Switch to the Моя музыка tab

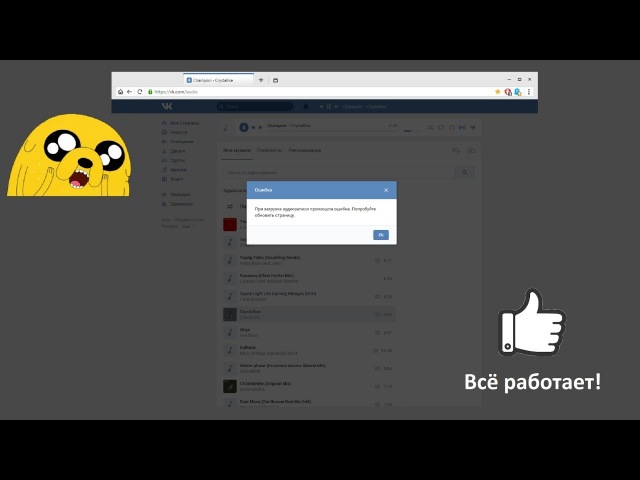(x=237, y=151)
